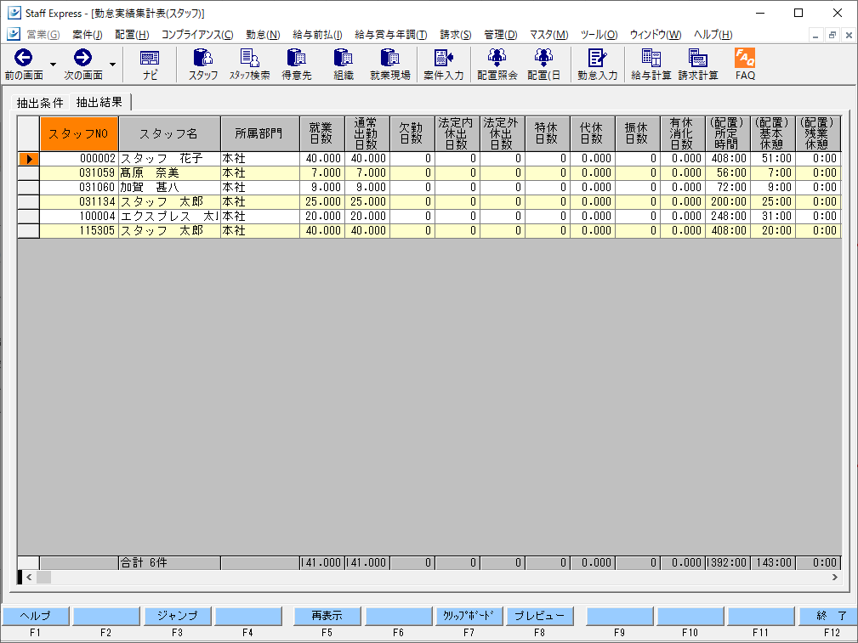The height and width of the screenshot is (643, 858).
Task: Open the ヘルプ(H) menu
Action: pos(712,34)
